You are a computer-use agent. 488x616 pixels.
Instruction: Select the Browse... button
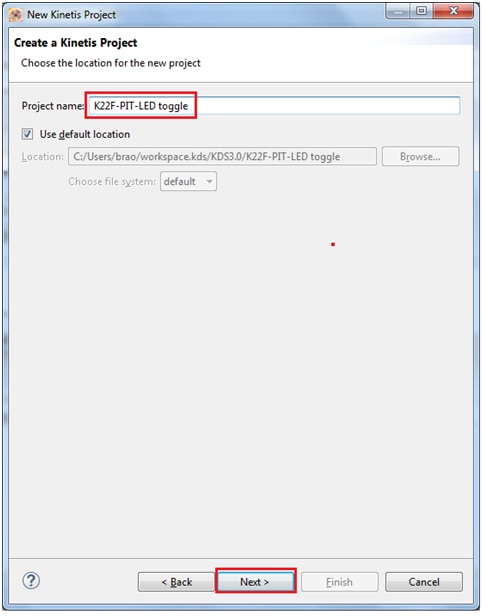point(420,157)
